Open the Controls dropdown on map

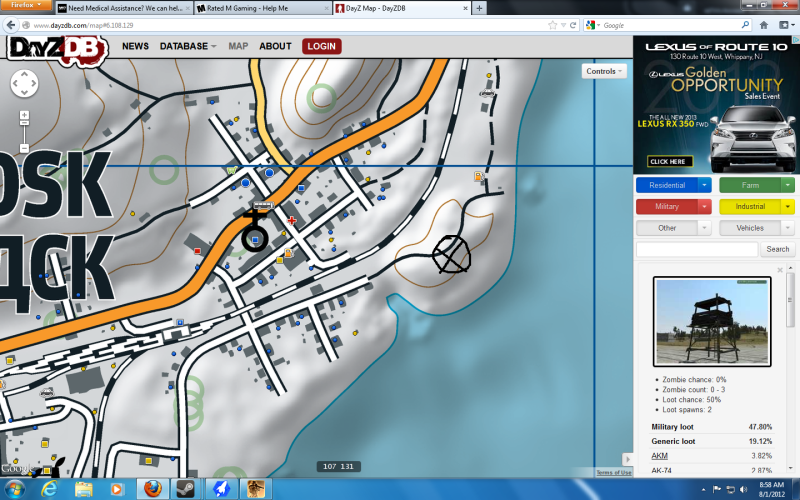point(603,71)
